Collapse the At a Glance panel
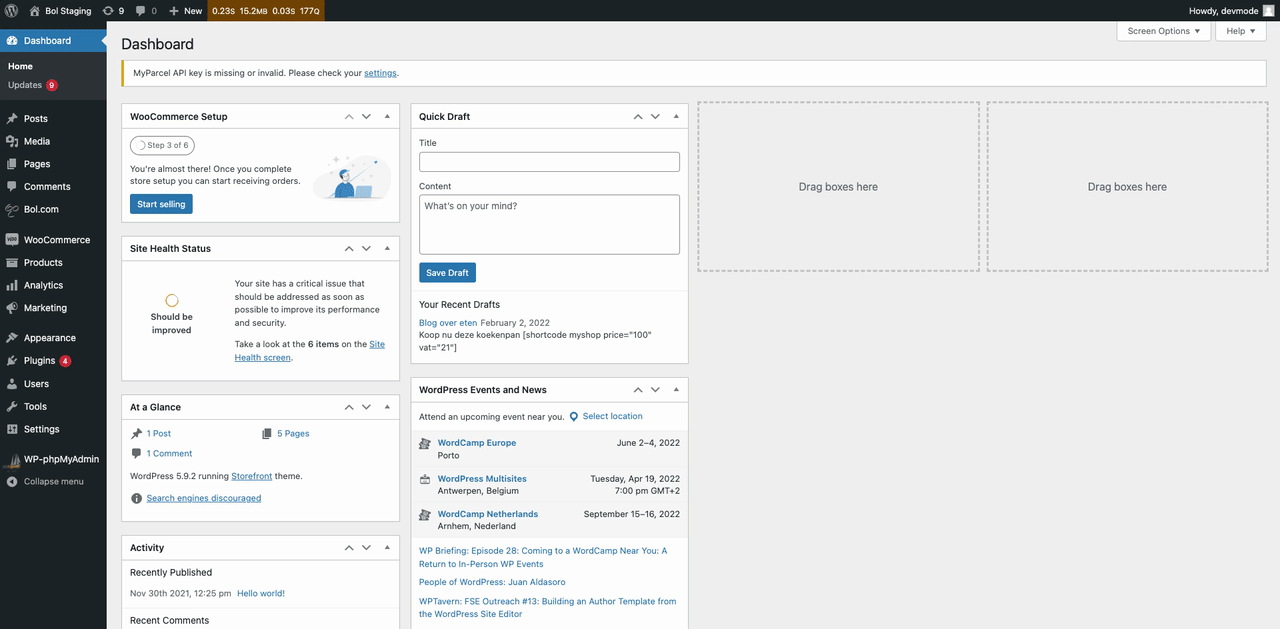1280x629 pixels. pos(387,407)
